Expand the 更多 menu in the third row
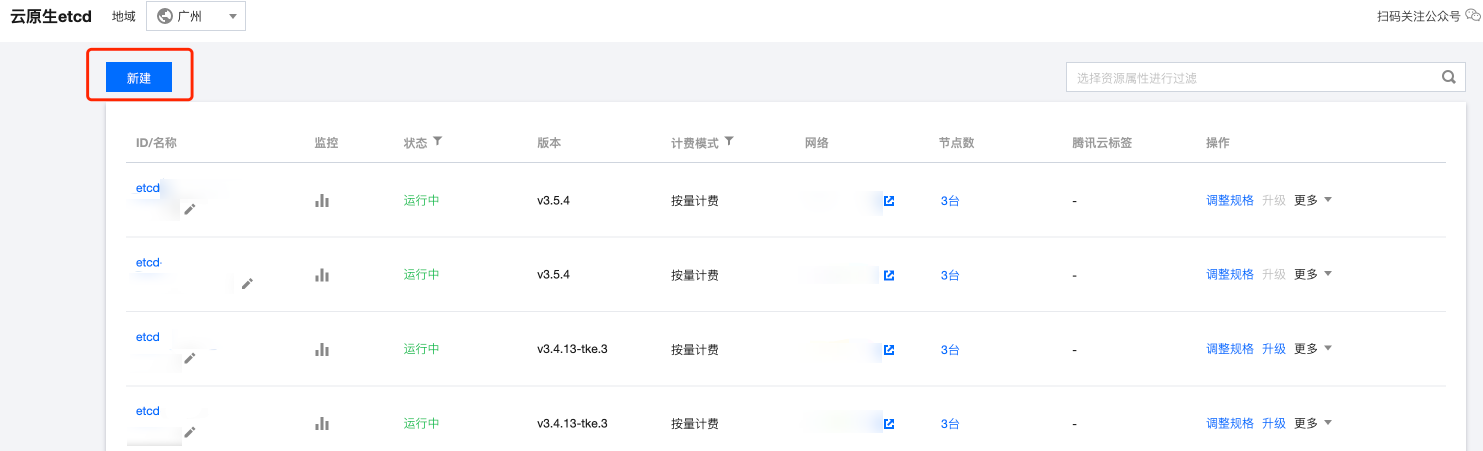Viewport: 1483px width, 451px height. [x=1313, y=349]
